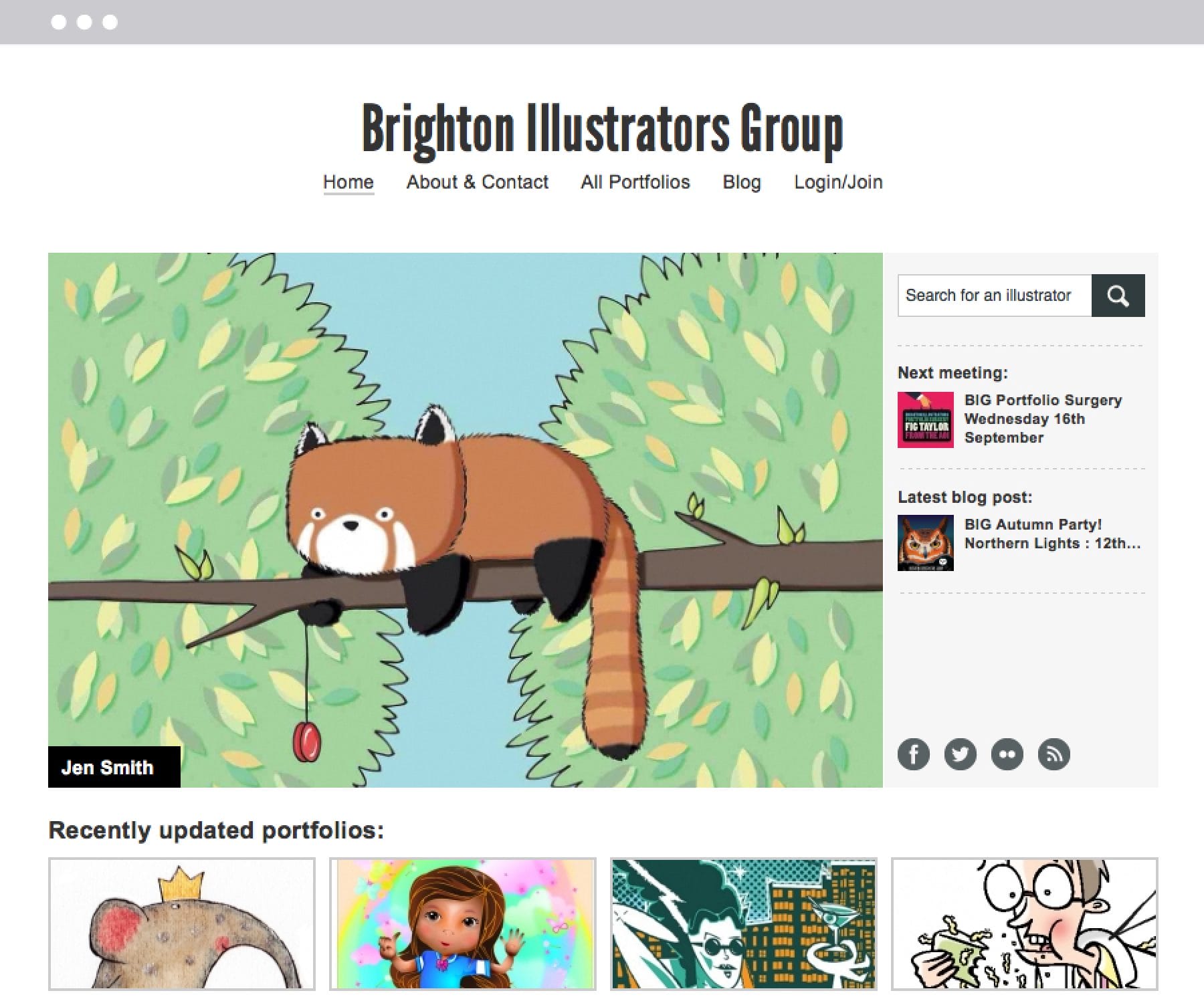Browse All Portfolios from navigation
Screen dimensions: 1204x1003
pyautogui.click(x=635, y=182)
